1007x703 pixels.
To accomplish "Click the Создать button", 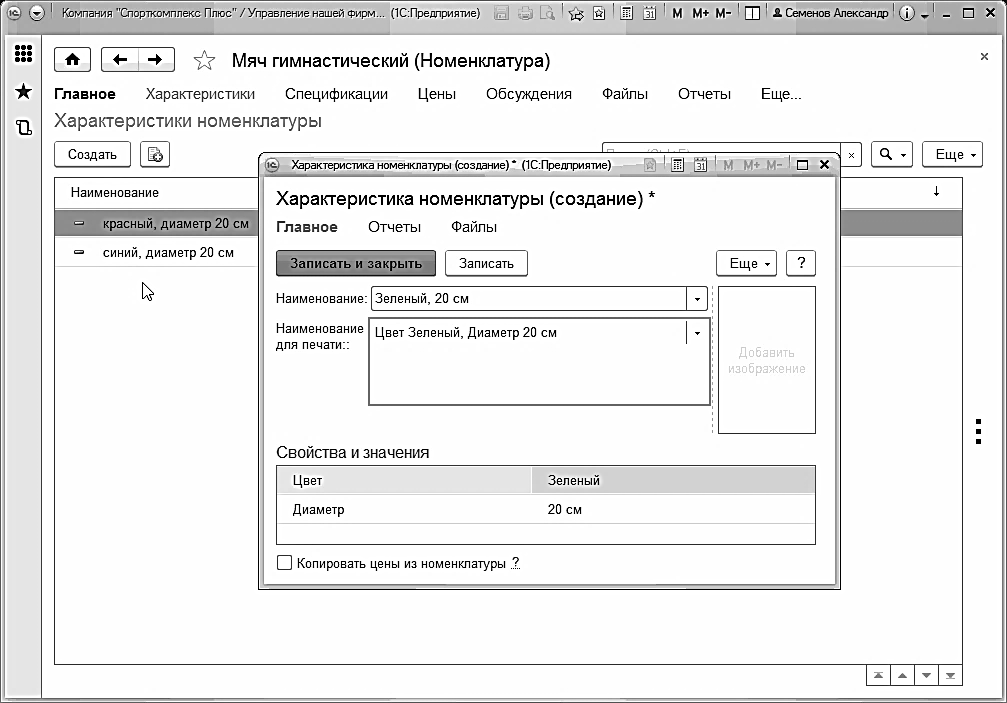I will [92, 154].
